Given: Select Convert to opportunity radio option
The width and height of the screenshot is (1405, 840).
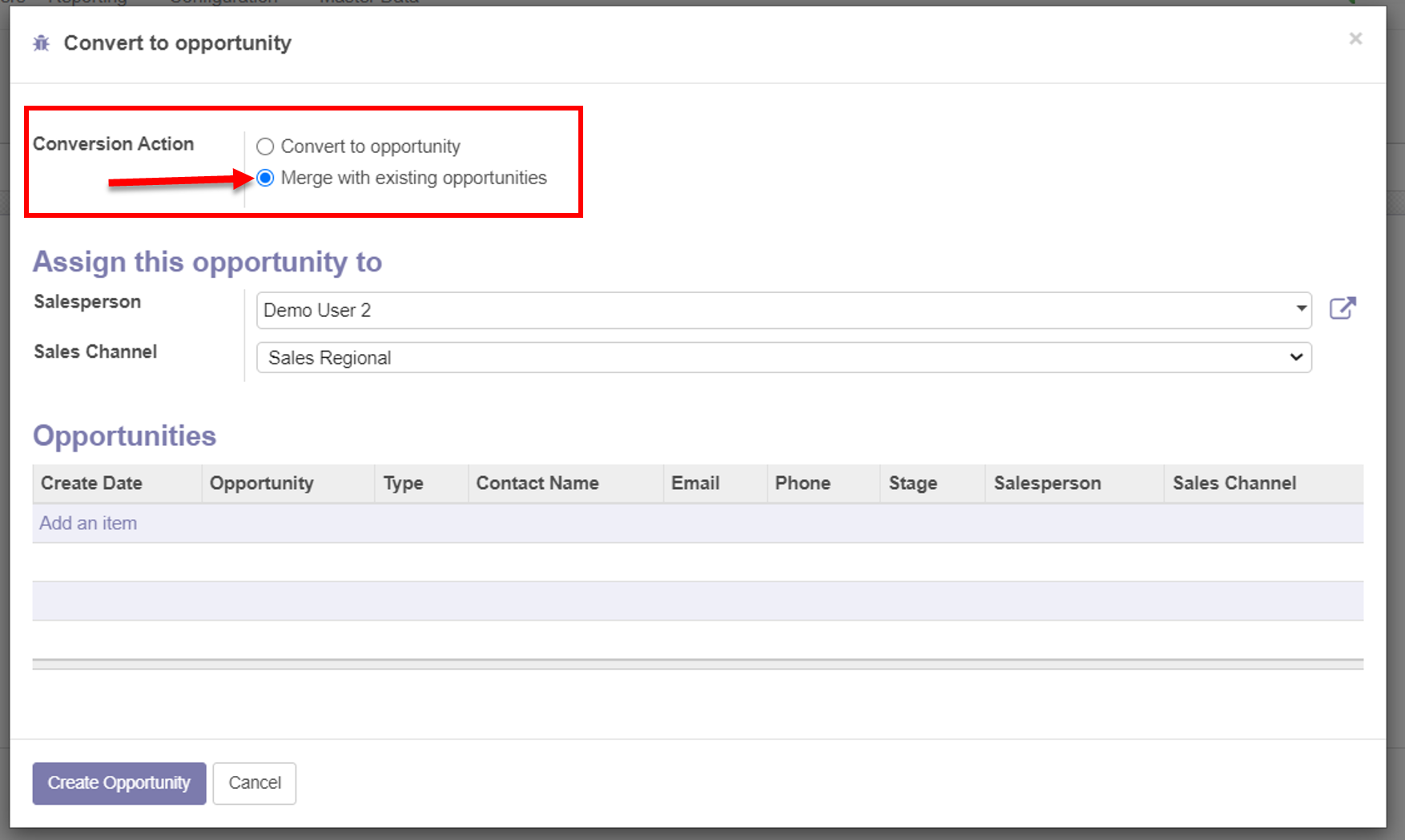Looking at the screenshot, I should coord(265,147).
